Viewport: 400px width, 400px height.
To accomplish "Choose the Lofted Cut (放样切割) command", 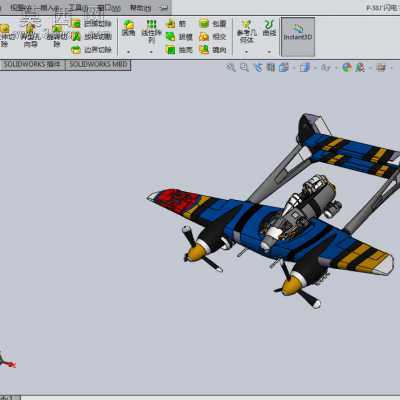I will [91, 37].
